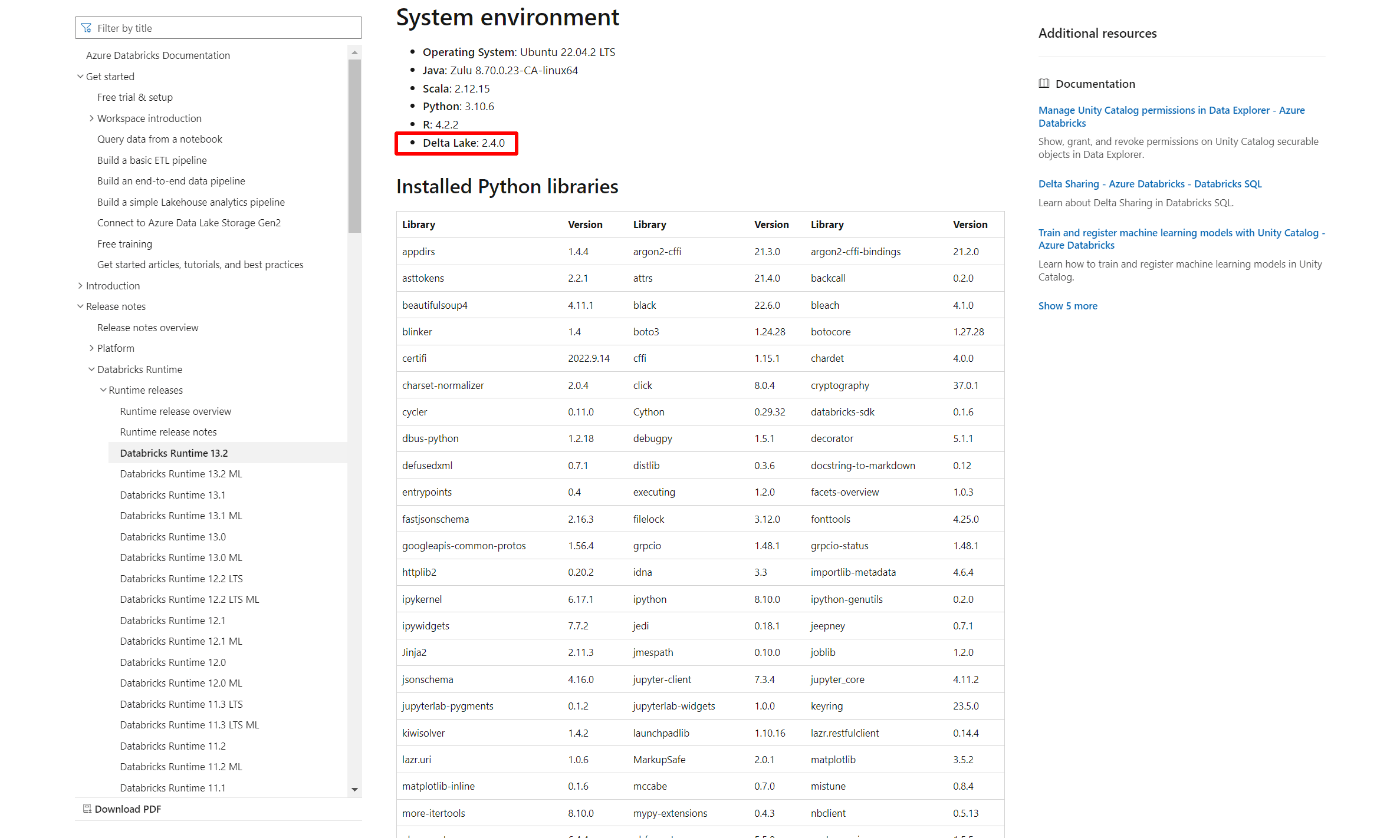This screenshot has width=1400, height=838.
Task: Expand the Workspace introduction item
Action: pyautogui.click(x=91, y=118)
